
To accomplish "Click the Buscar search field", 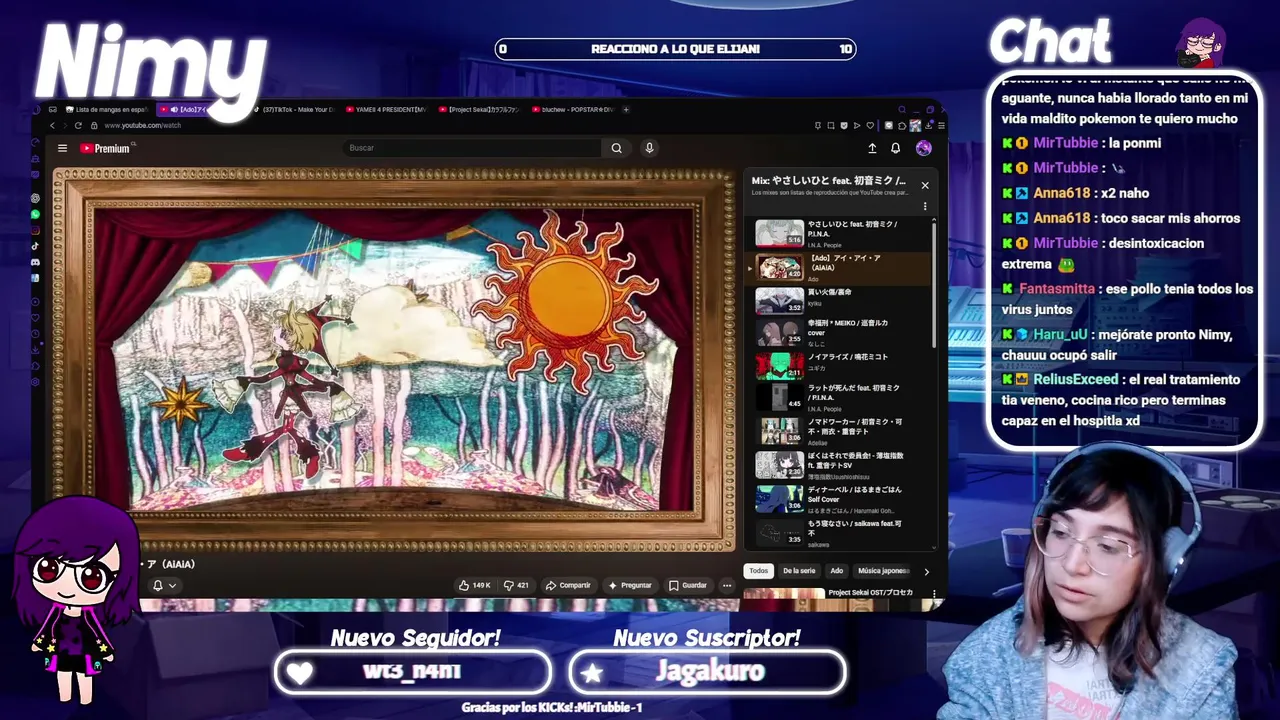I will point(472,148).
